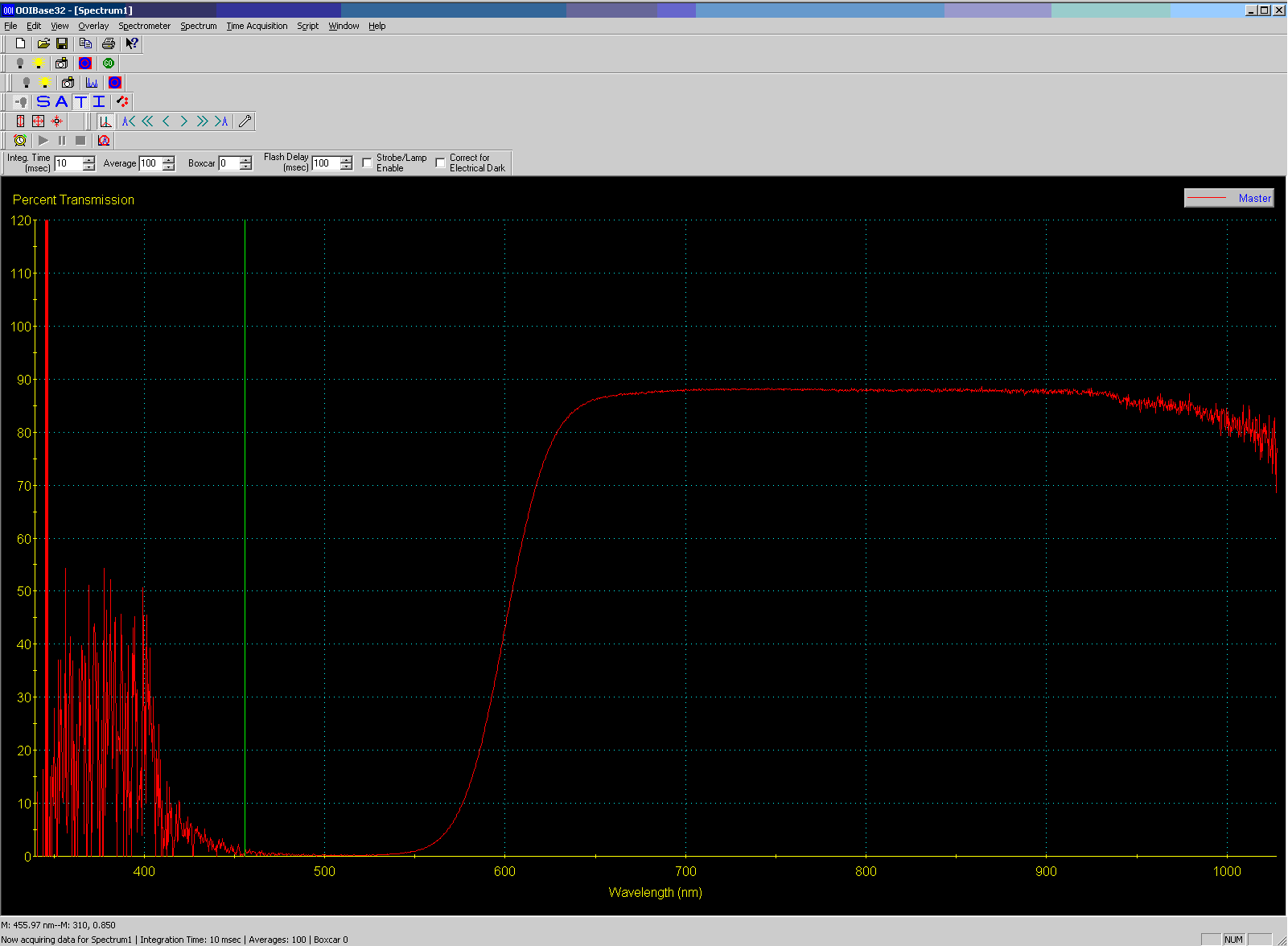The width and height of the screenshot is (1288, 946).
Task: Decrease Flash Delay with down arrow
Action: [346, 167]
